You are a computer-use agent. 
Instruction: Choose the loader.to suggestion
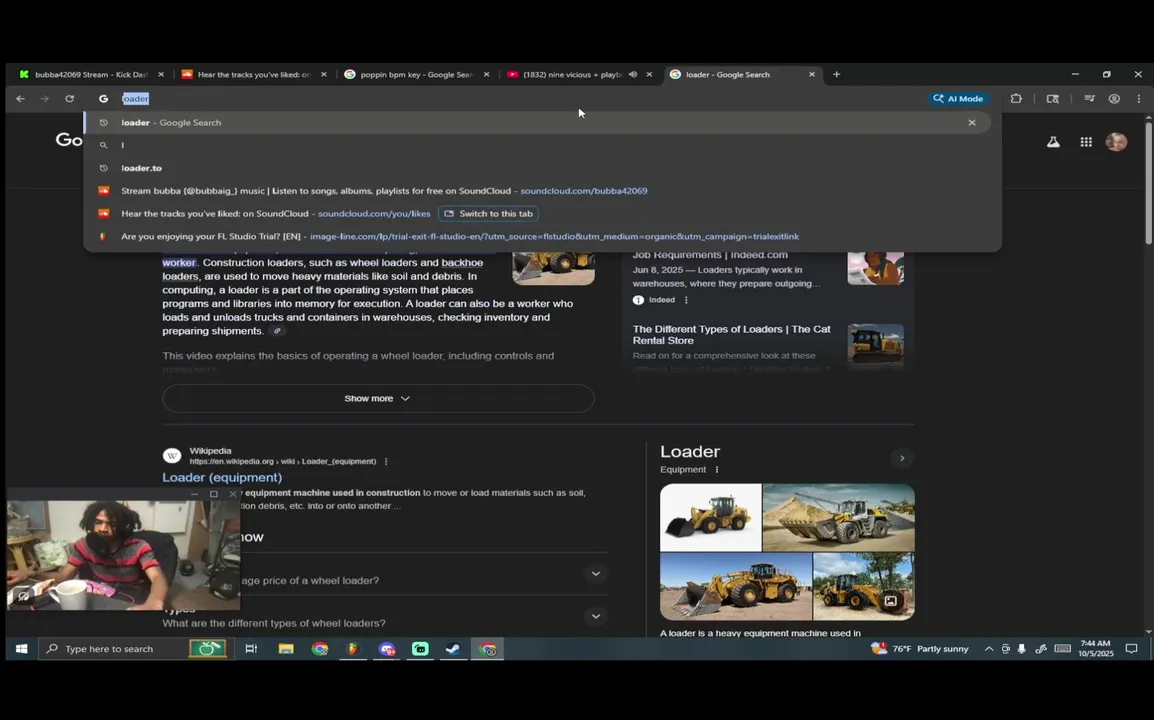tap(537, 169)
